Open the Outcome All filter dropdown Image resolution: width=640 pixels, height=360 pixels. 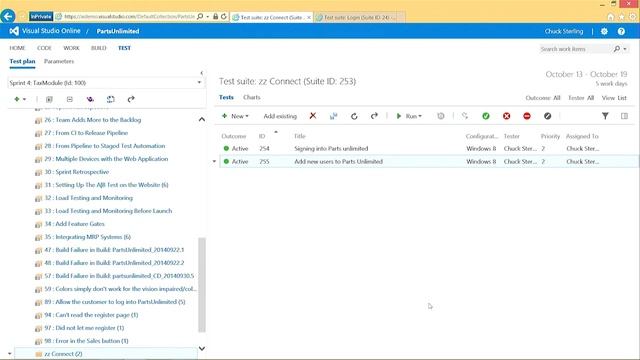click(542, 98)
